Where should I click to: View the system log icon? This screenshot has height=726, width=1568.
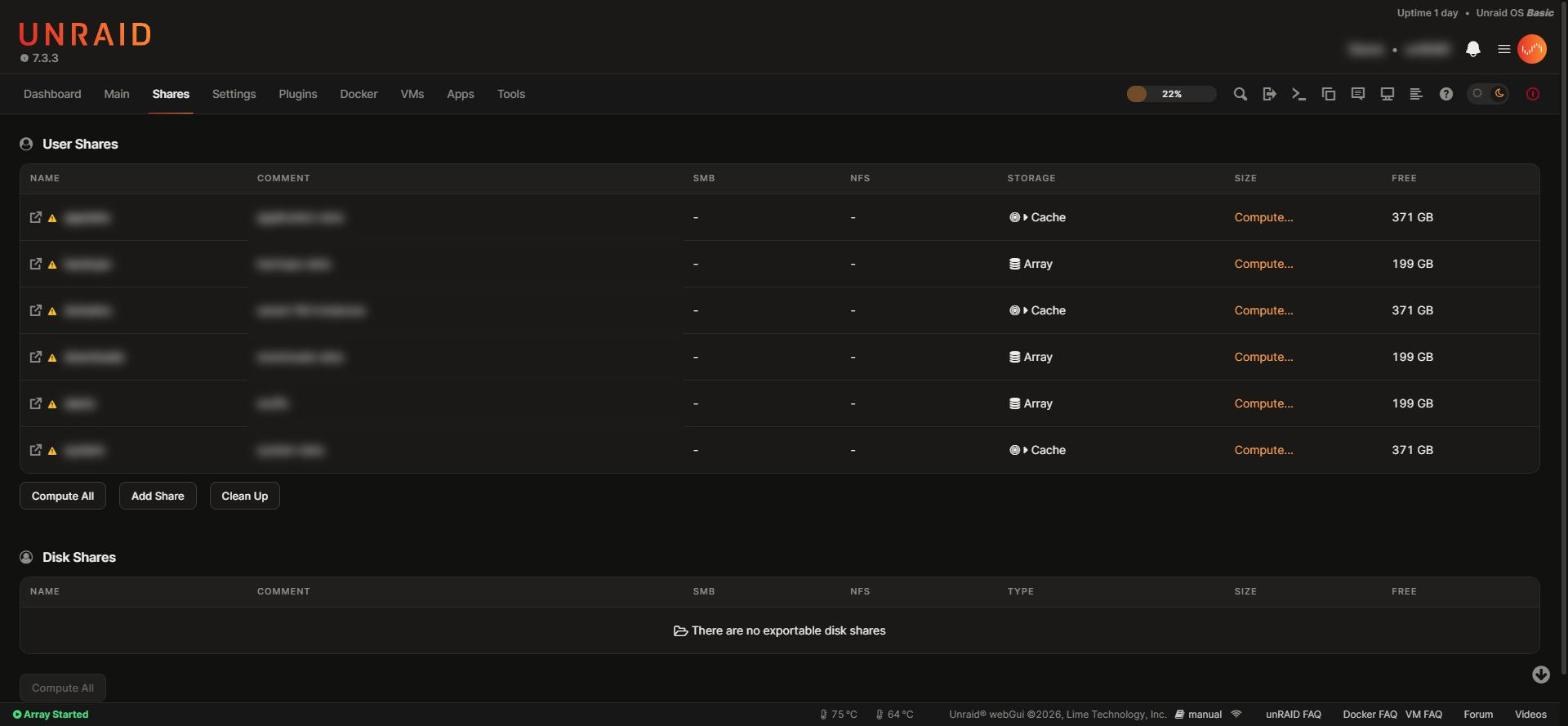click(x=1416, y=94)
